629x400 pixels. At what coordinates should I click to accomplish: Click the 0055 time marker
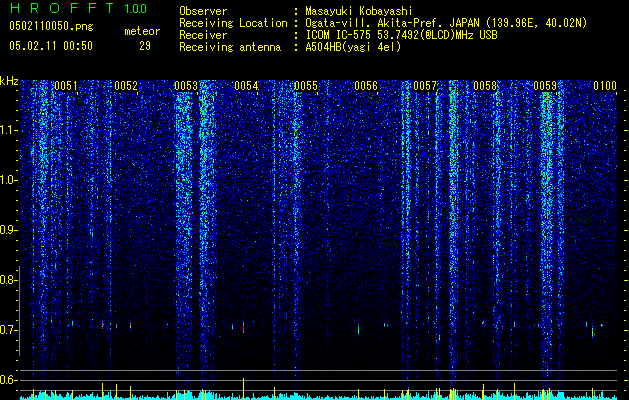(306, 86)
